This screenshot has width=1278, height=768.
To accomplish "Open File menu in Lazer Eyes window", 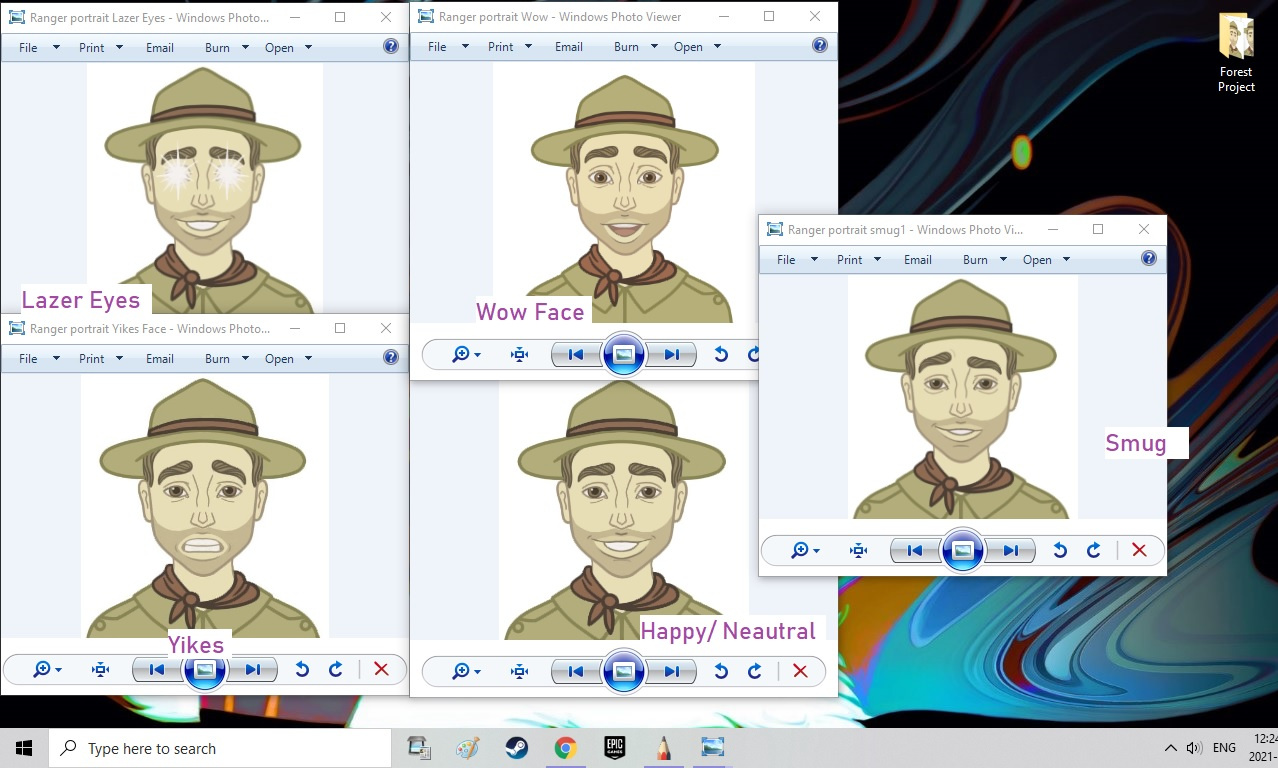I will pos(38,48).
